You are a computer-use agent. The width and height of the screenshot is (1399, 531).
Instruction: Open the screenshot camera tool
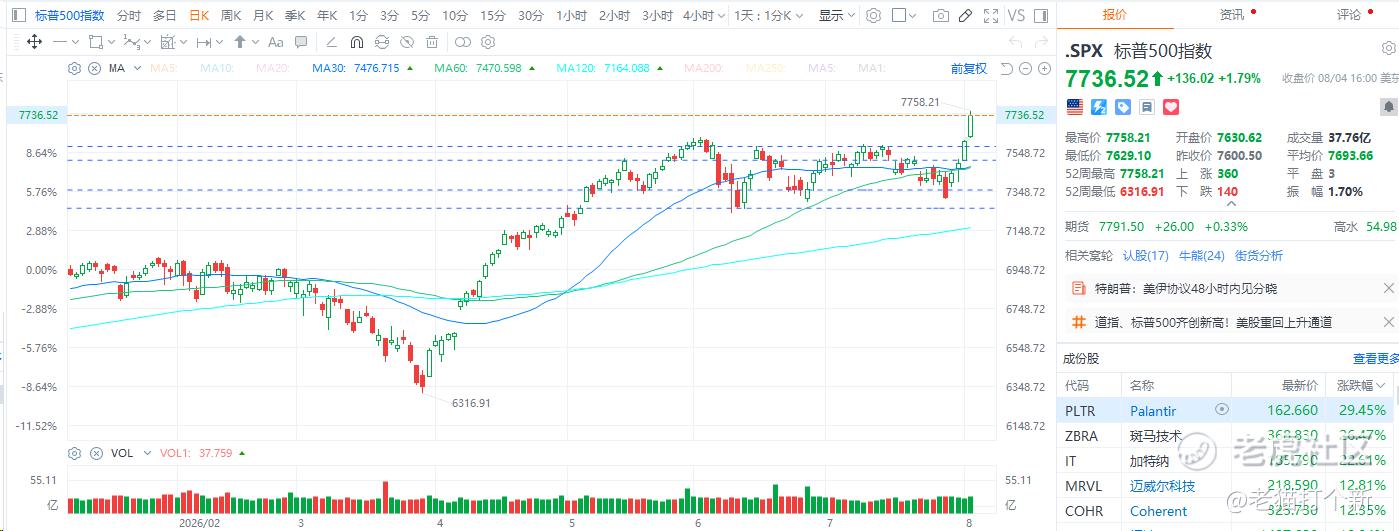pyautogui.click(x=940, y=16)
